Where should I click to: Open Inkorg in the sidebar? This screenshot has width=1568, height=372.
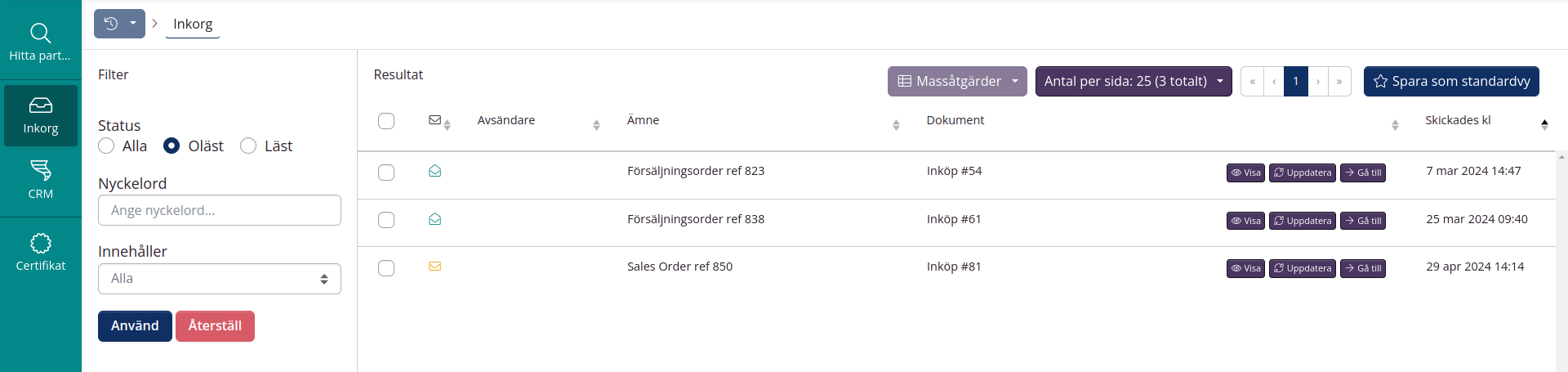[40, 115]
